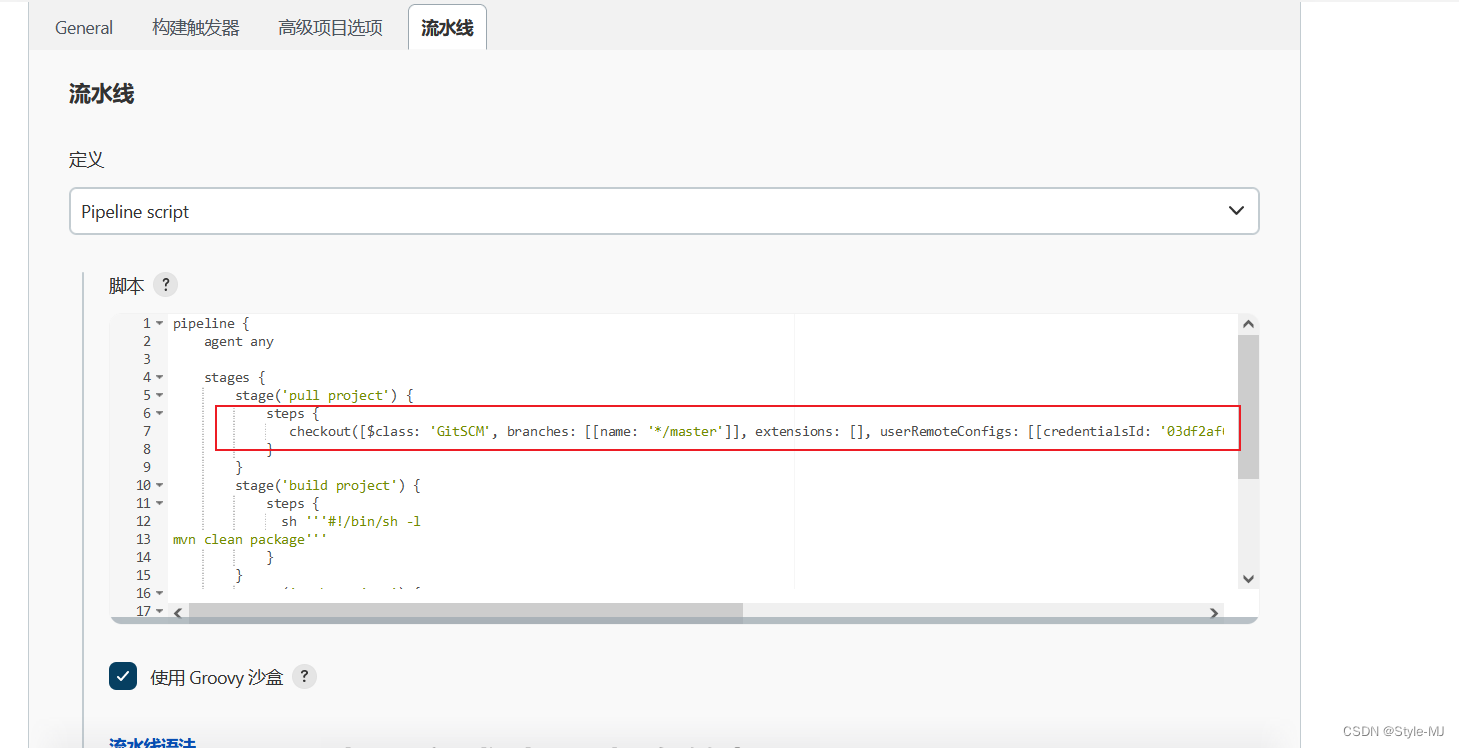This screenshot has height=748, width=1459.
Task: Collapse the build project stage at line 10
Action: point(159,486)
